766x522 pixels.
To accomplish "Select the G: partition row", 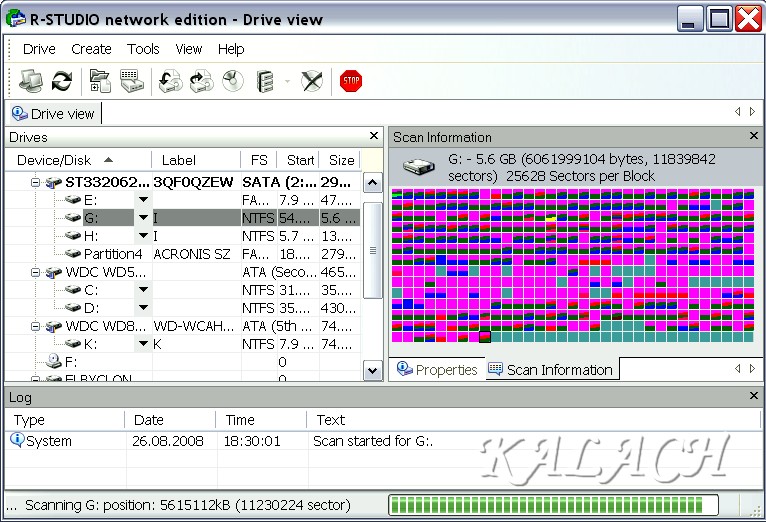I will tap(183, 218).
